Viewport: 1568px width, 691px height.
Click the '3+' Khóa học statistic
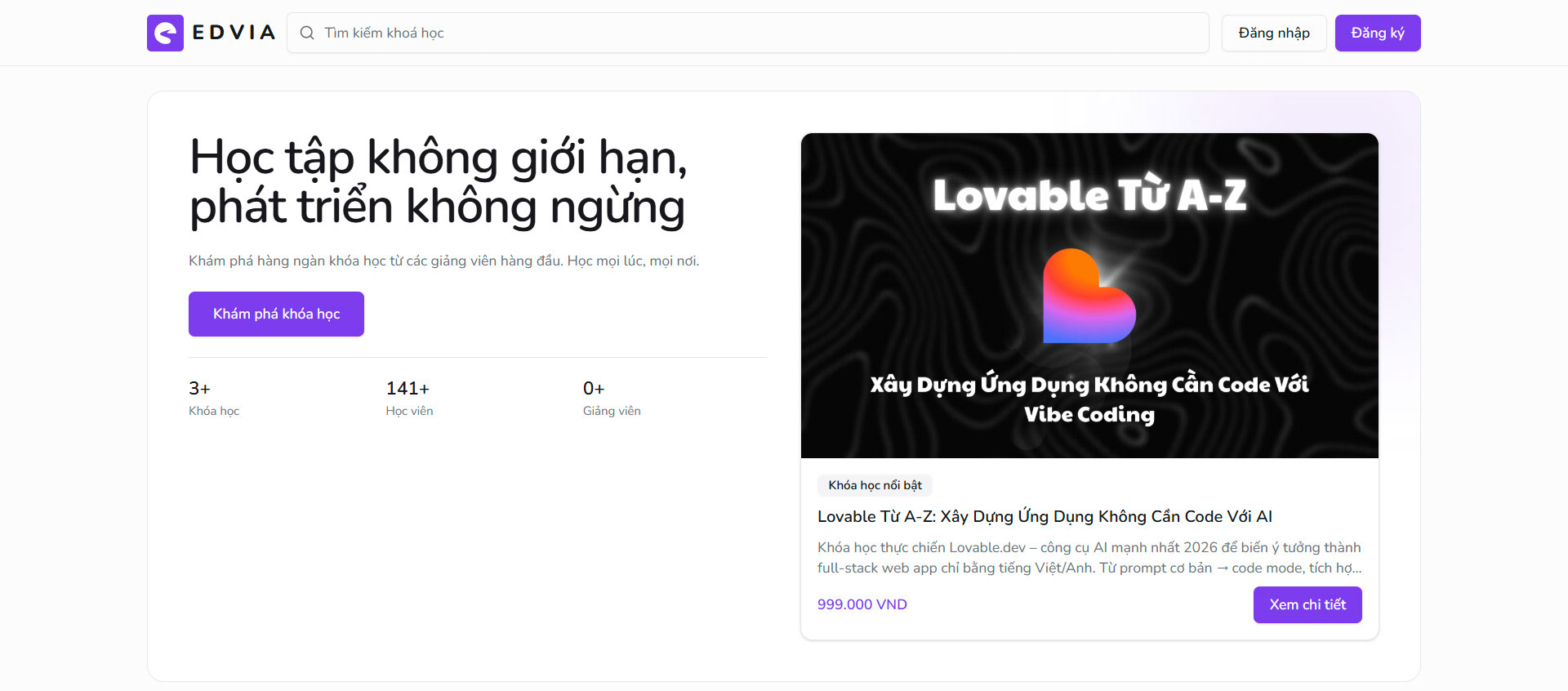199,389
